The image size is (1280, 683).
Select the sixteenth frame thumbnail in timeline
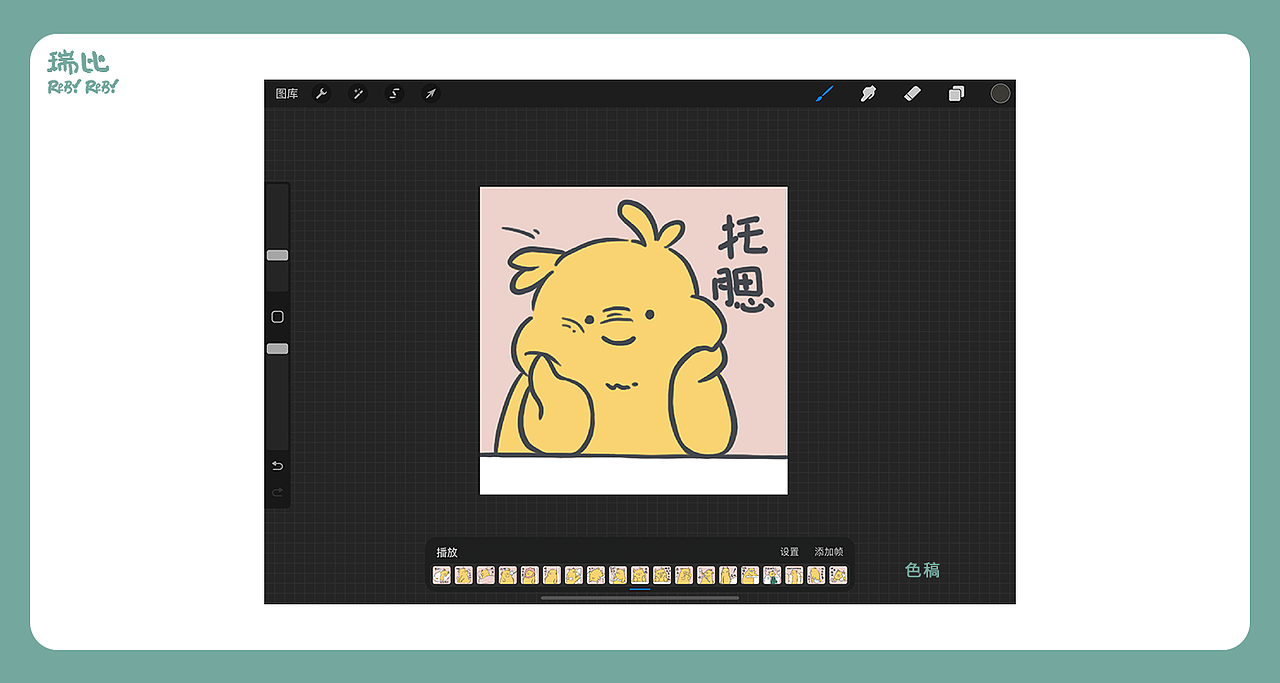pos(772,575)
